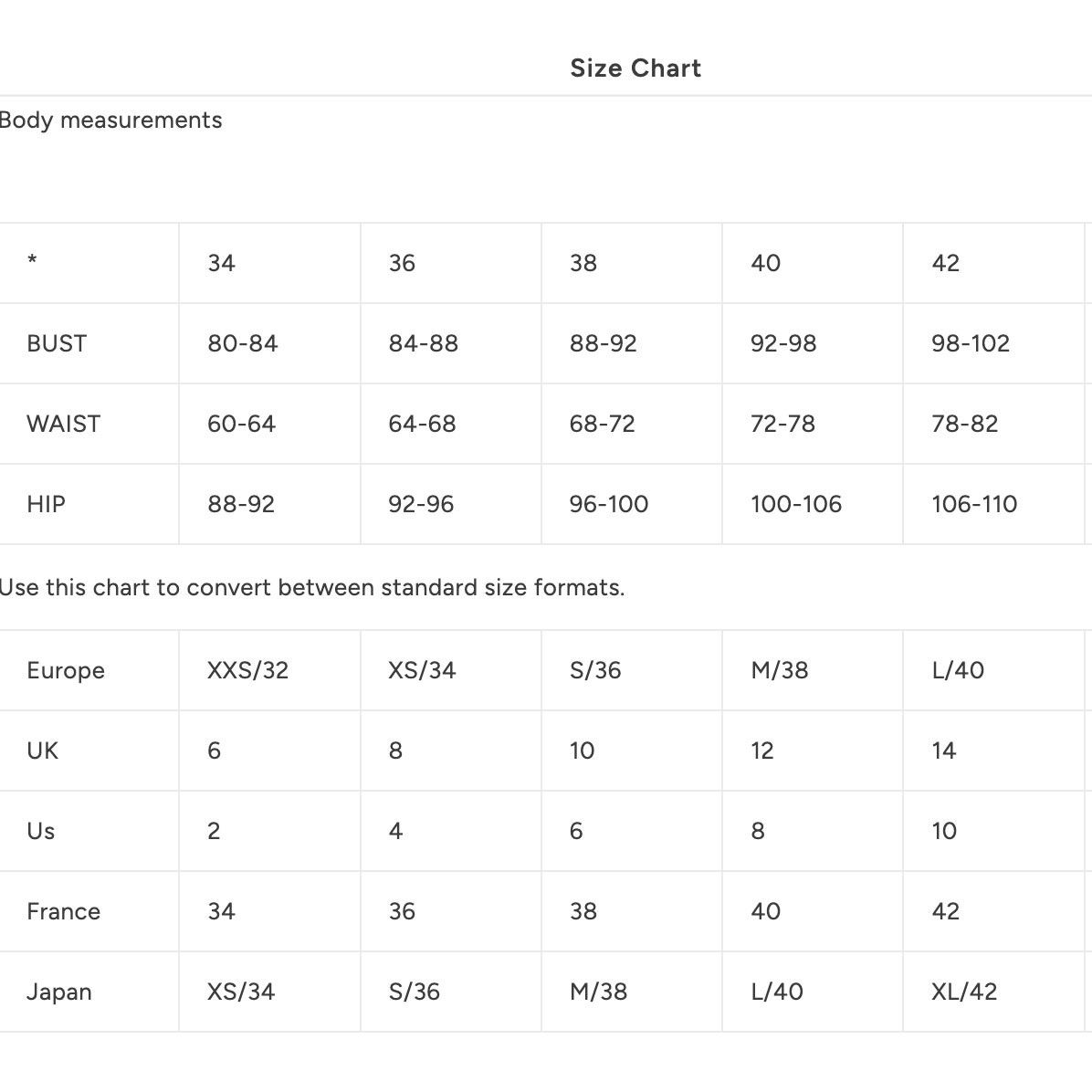Click the Size Chart heading

635,68
